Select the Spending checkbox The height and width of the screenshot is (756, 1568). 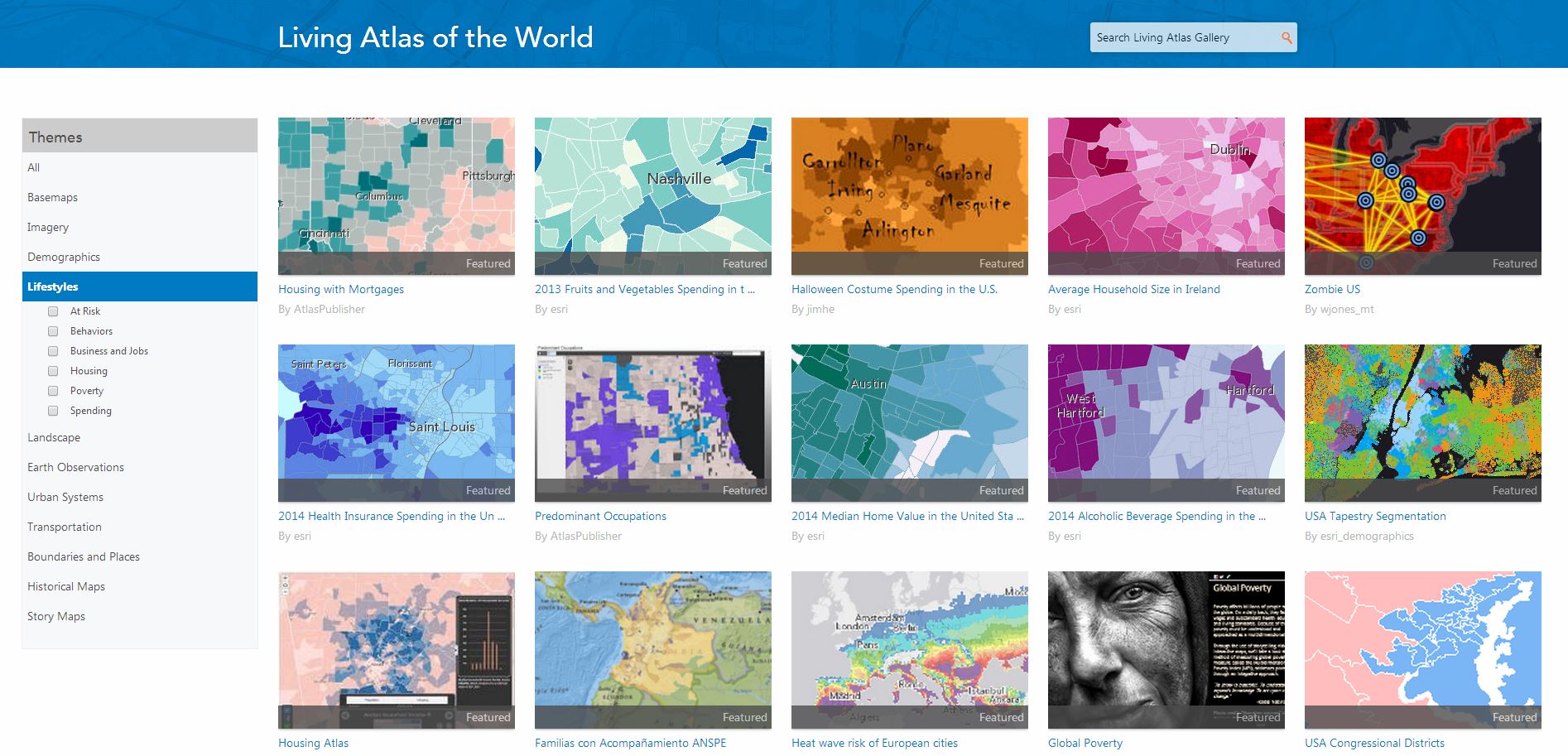coord(53,411)
